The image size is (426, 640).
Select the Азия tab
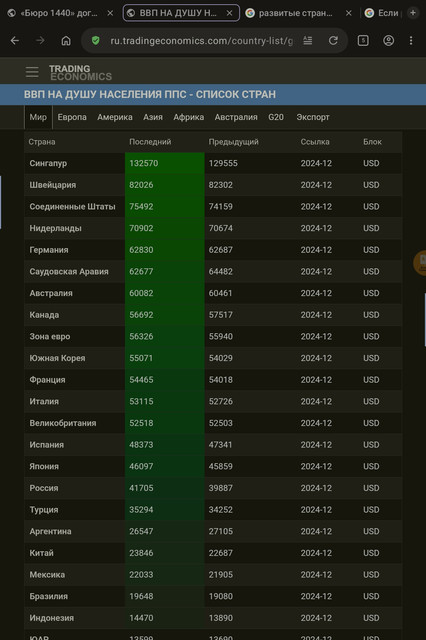pyautogui.click(x=153, y=117)
